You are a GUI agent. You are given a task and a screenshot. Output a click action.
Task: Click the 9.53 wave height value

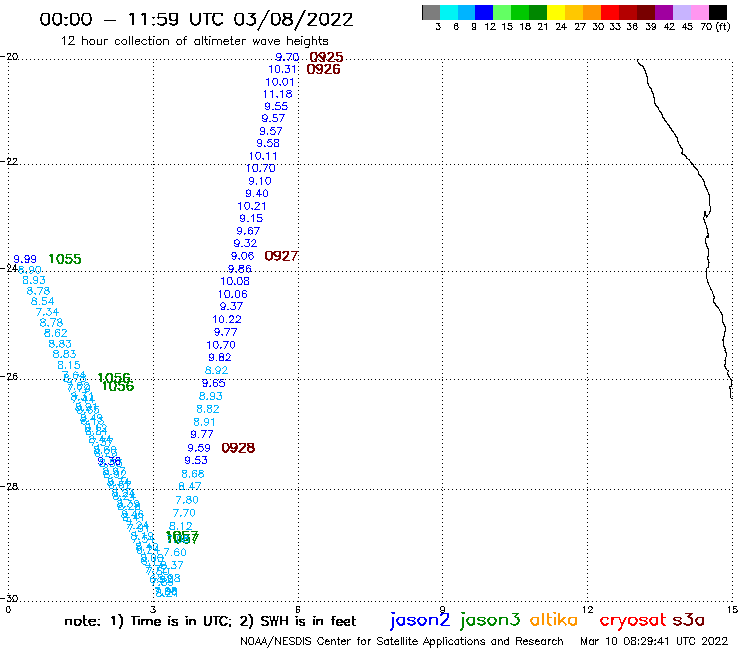coord(196,460)
